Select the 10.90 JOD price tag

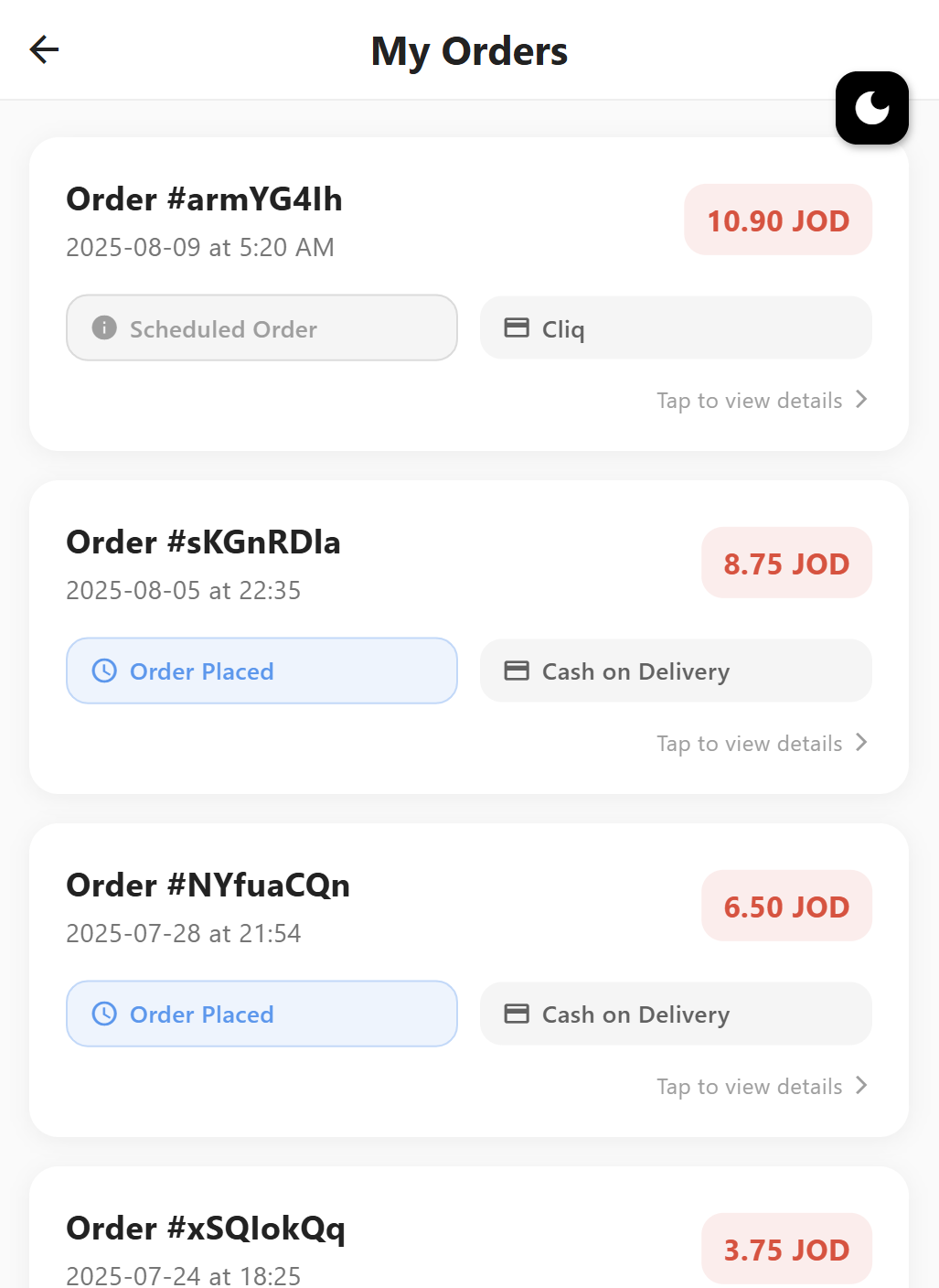point(778,220)
